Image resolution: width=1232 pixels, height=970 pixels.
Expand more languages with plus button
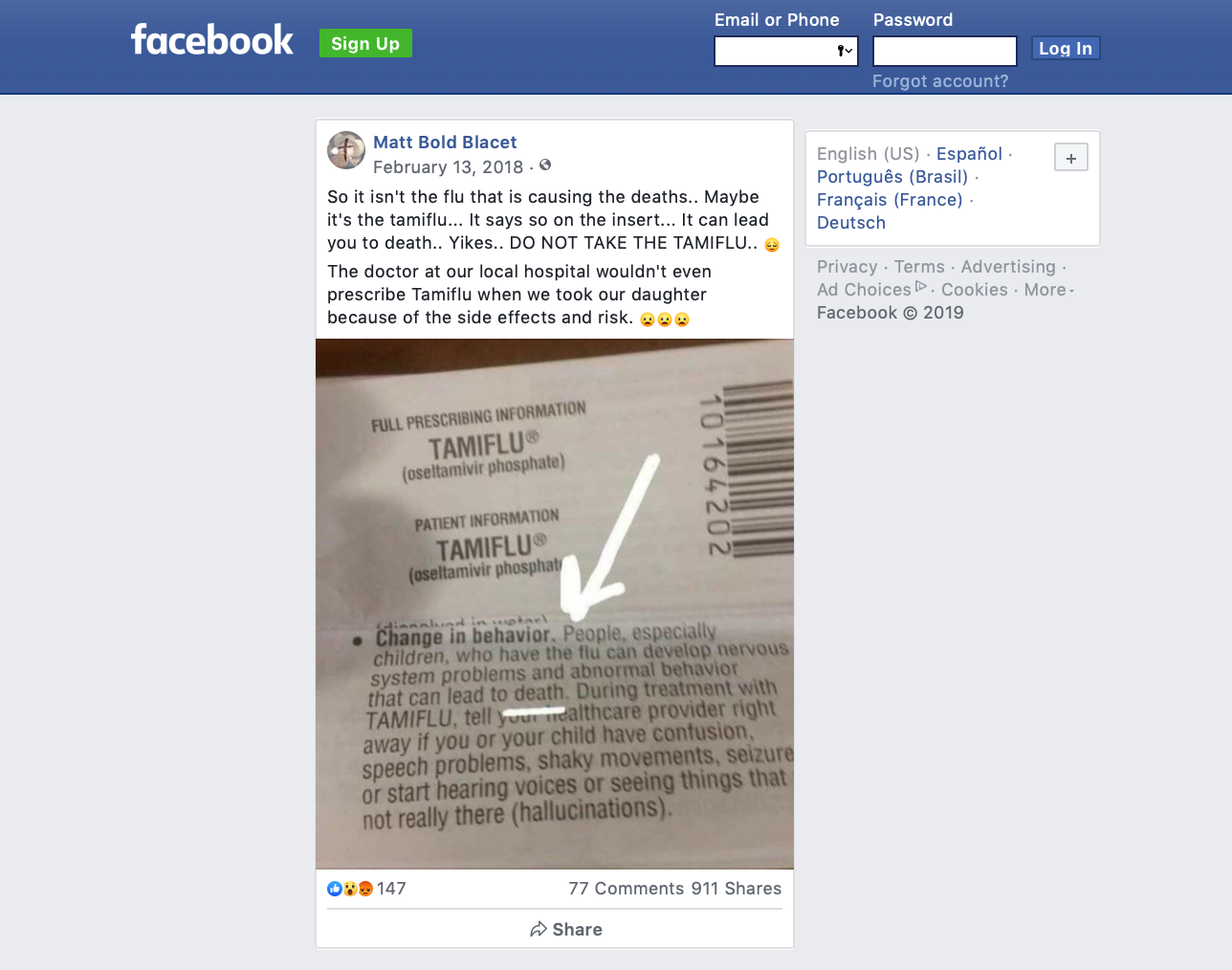tap(1071, 158)
